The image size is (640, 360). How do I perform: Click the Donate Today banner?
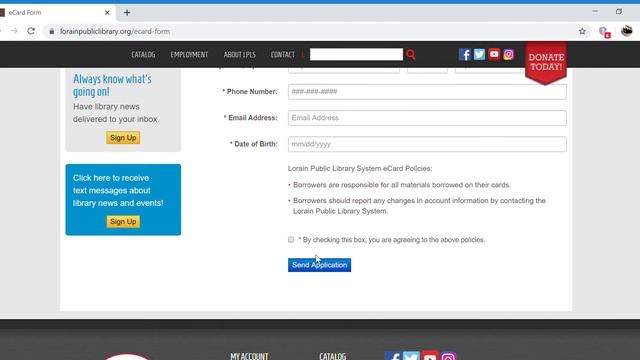pyautogui.click(x=546, y=63)
